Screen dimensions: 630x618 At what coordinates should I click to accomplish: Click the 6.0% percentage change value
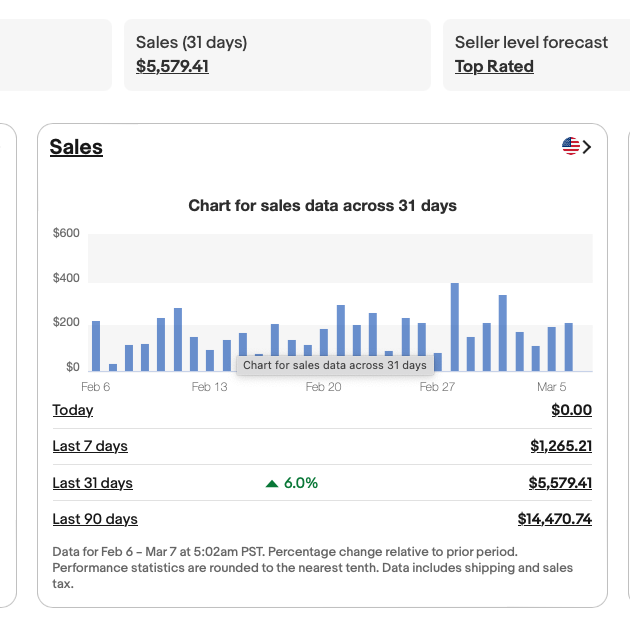point(301,483)
